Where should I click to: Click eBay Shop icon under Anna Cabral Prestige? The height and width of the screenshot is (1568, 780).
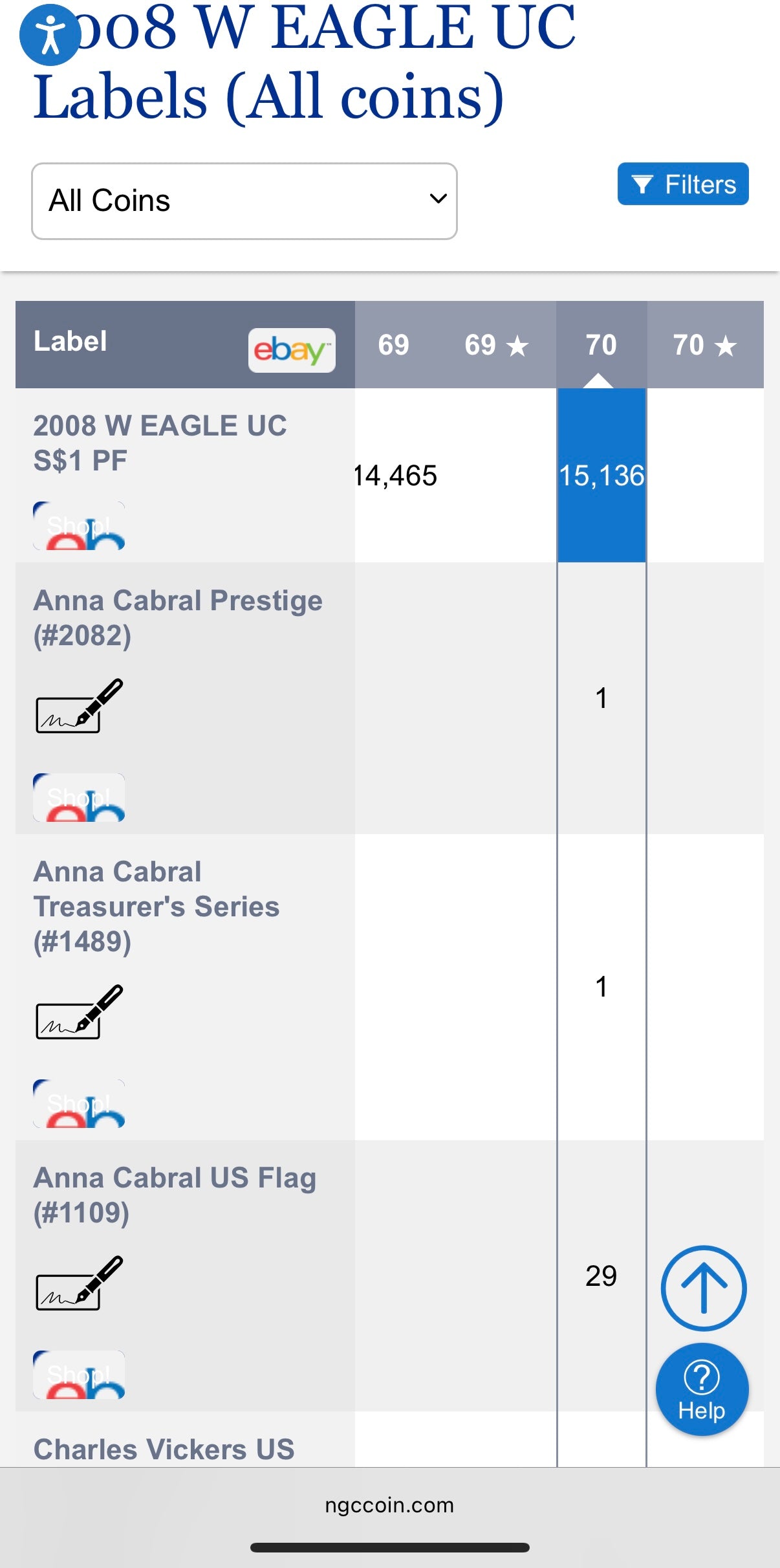point(79,797)
